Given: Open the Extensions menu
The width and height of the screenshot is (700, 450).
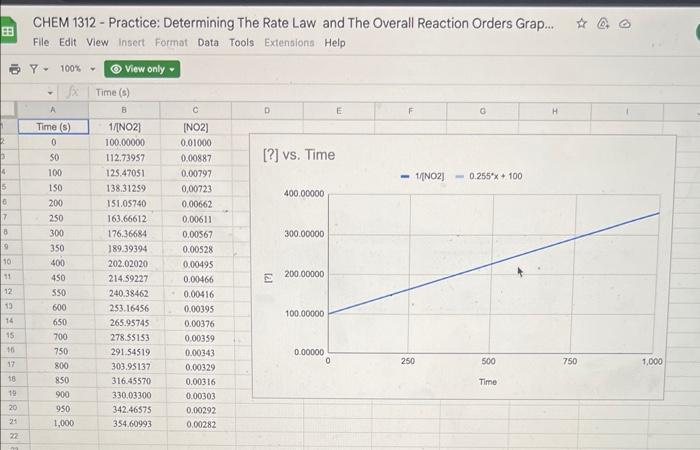Looking at the screenshot, I should coord(289,42).
